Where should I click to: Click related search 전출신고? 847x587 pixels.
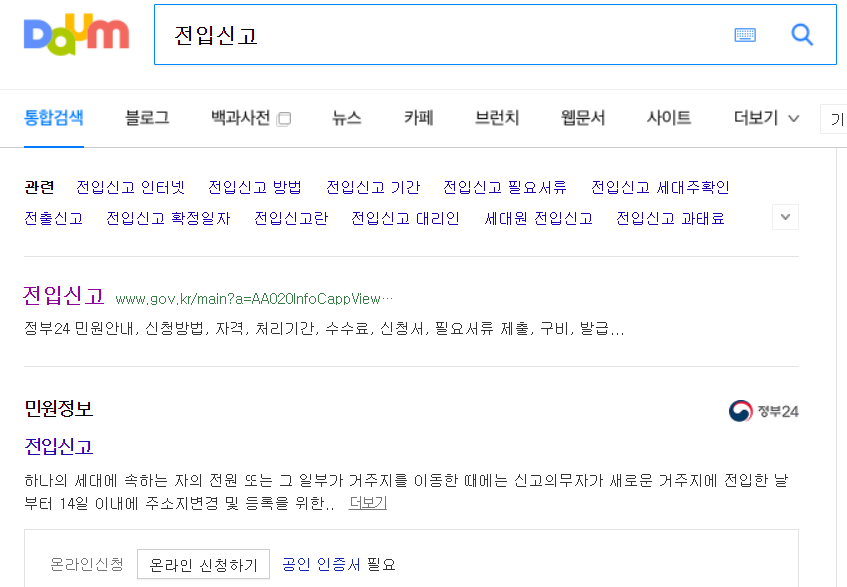point(53,218)
